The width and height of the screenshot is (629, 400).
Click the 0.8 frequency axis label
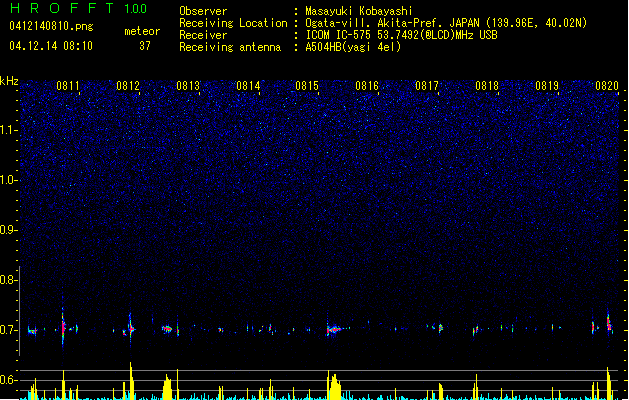point(8,280)
